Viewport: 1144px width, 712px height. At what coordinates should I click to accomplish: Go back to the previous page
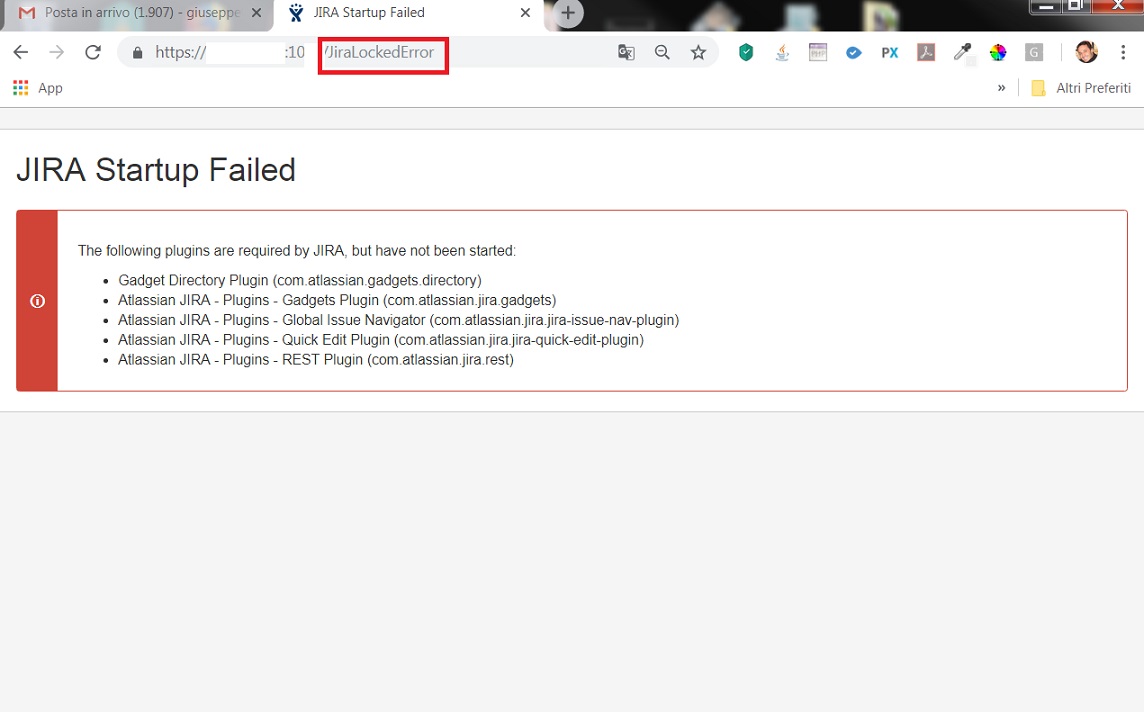click(21, 53)
